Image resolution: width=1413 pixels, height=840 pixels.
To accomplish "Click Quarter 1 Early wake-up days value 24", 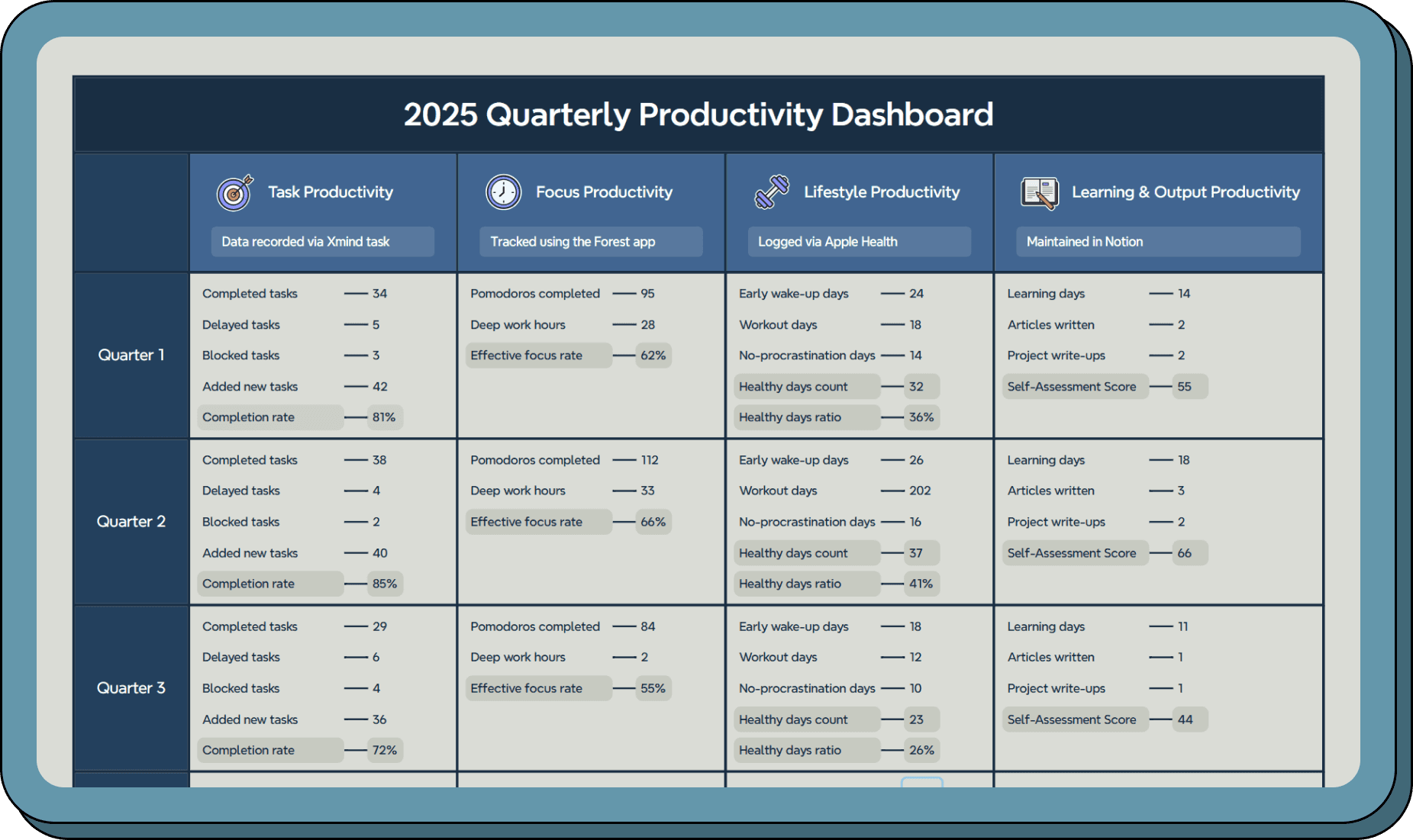I will (916, 294).
